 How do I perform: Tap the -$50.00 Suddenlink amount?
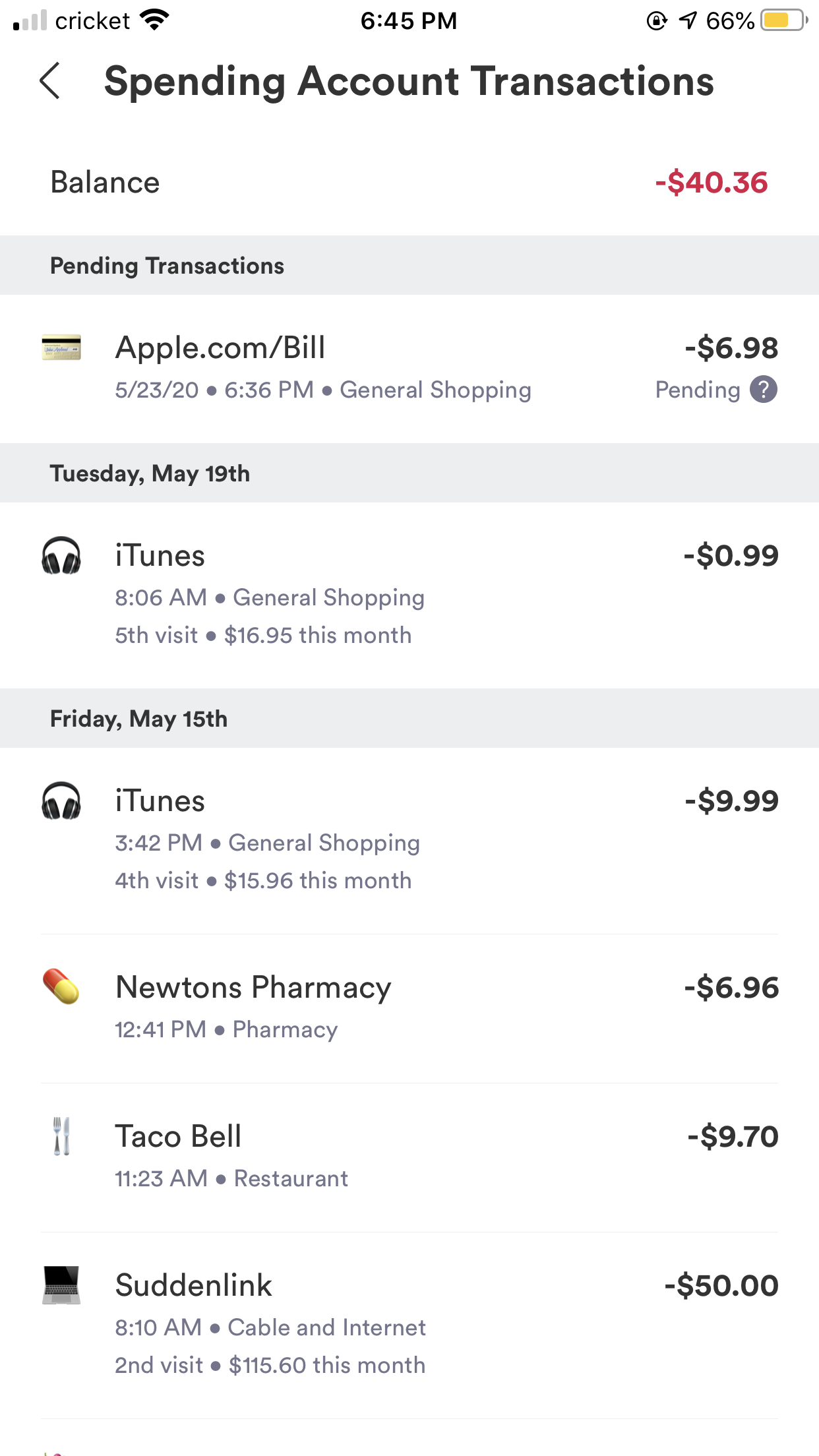(721, 1286)
